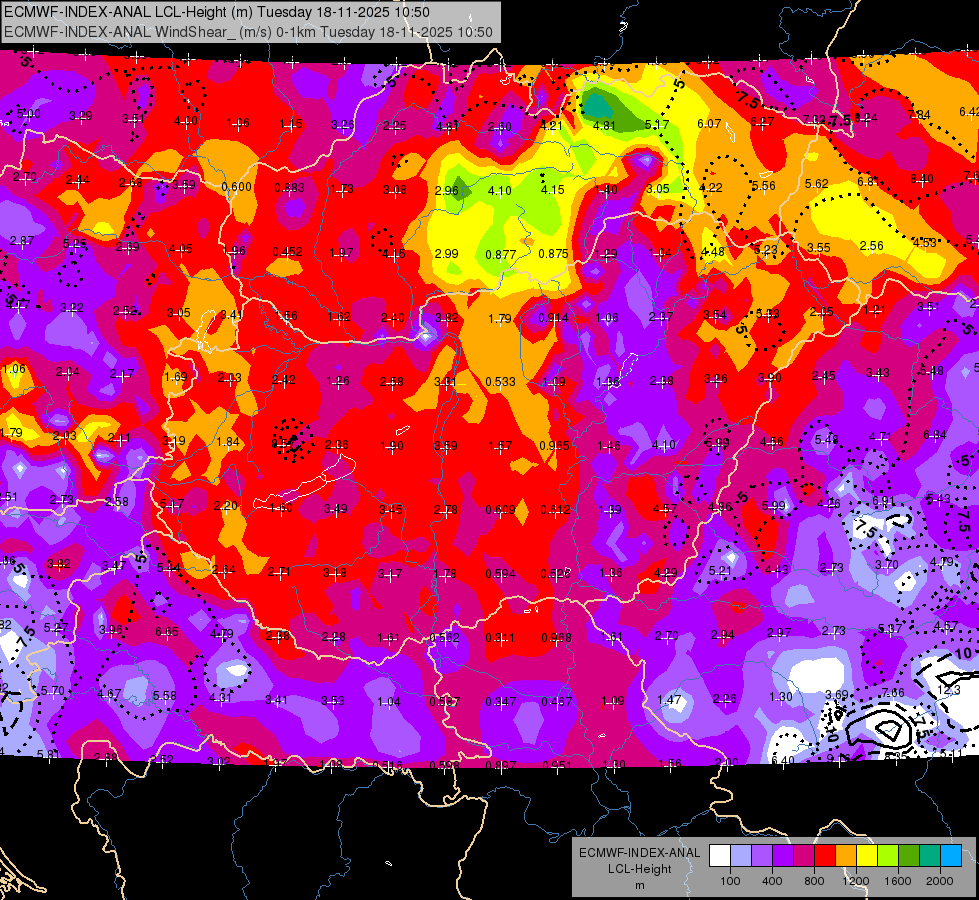Select the value 6.65

click(167, 632)
